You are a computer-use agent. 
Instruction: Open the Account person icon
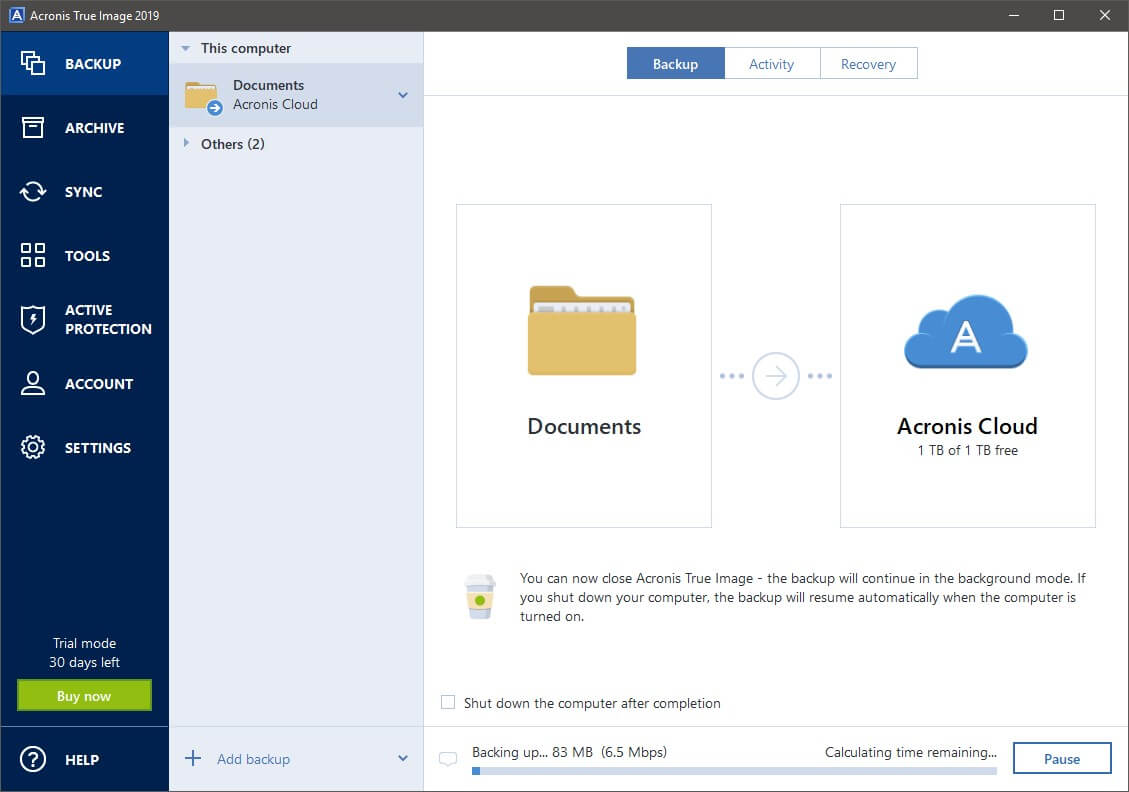pos(32,383)
